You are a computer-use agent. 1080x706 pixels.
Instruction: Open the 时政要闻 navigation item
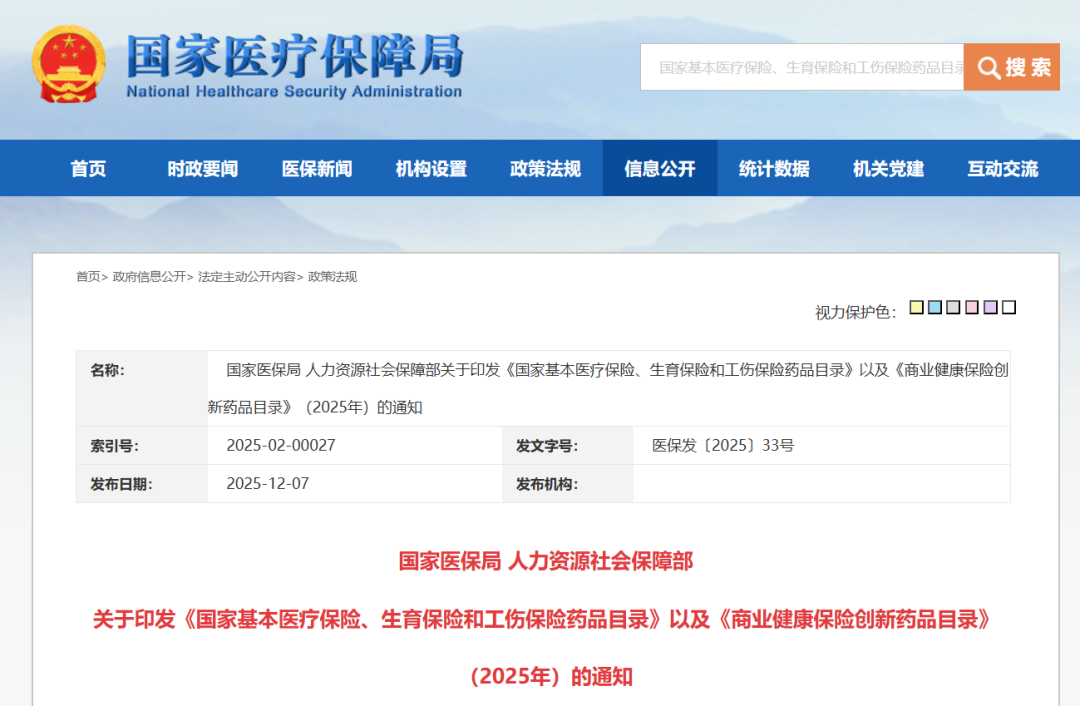pyautogui.click(x=201, y=168)
